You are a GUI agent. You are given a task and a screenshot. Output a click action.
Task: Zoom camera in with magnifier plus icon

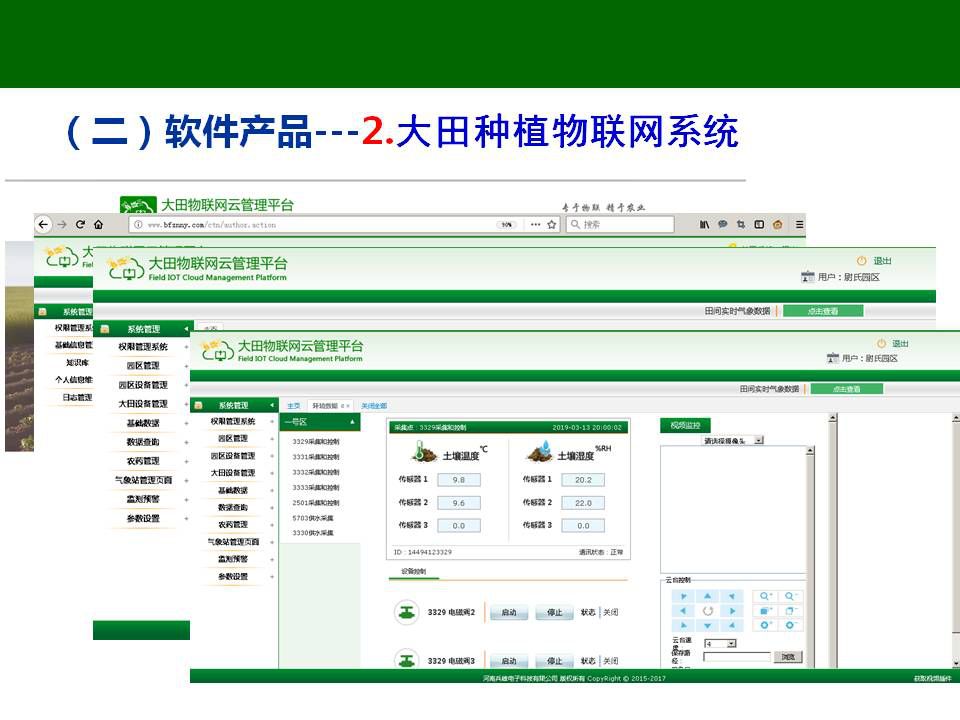click(x=765, y=596)
